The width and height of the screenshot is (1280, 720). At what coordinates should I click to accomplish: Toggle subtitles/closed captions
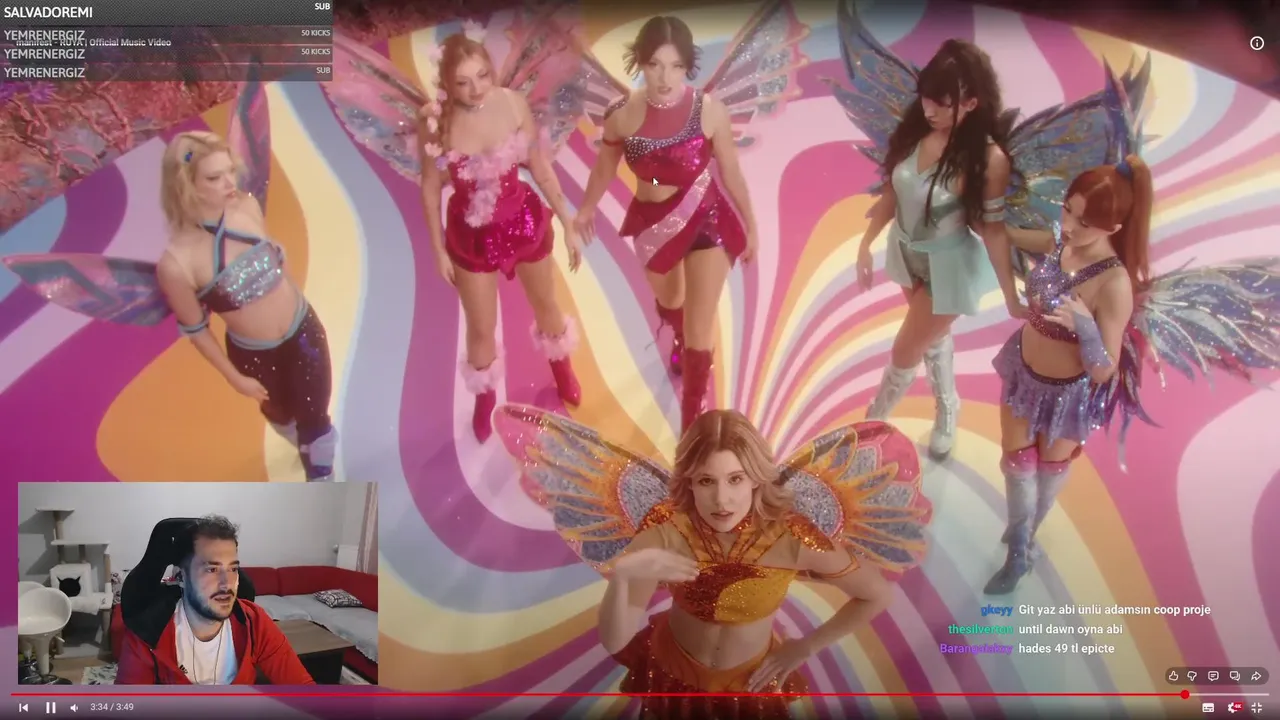[x=1208, y=707]
